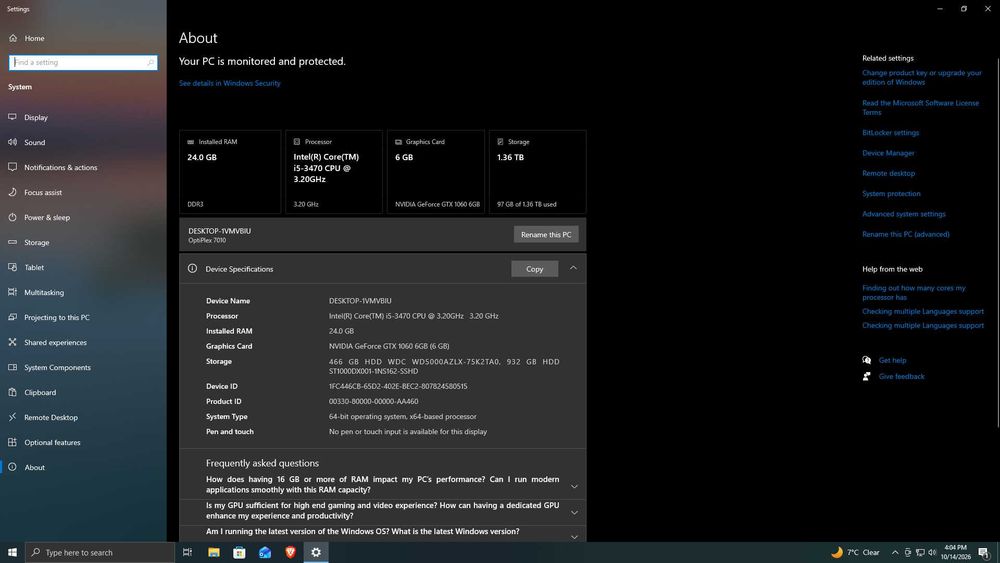The image size is (1000, 563).
Task: Click the Storage 1.36 TB card
Action: click(x=538, y=172)
